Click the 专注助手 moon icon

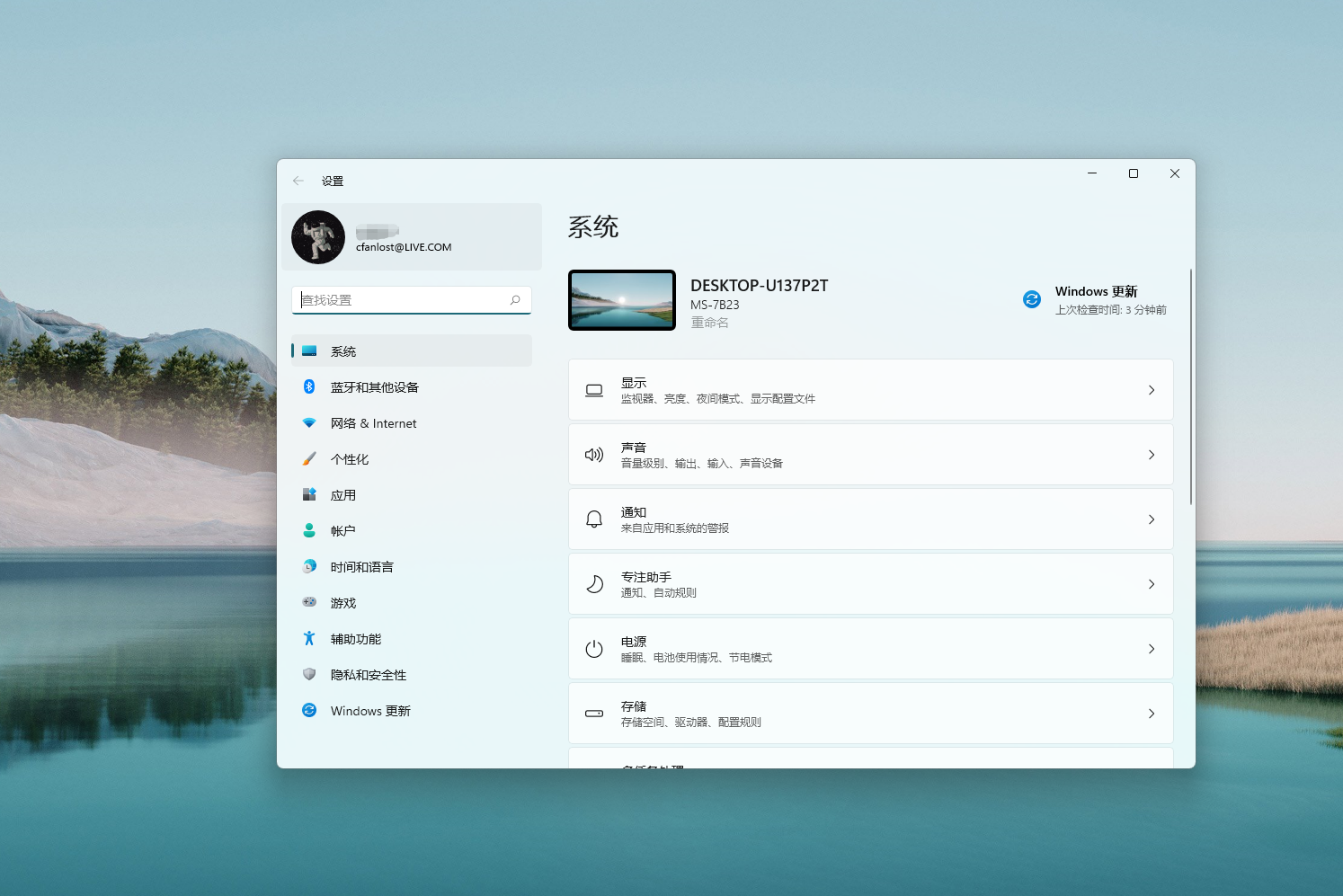594,584
